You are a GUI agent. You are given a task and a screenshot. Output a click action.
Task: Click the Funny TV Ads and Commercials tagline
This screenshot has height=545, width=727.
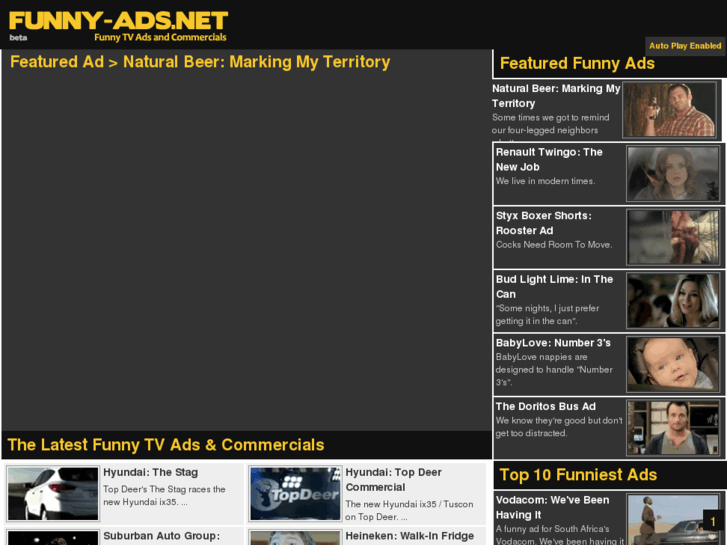click(x=160, y=37)
